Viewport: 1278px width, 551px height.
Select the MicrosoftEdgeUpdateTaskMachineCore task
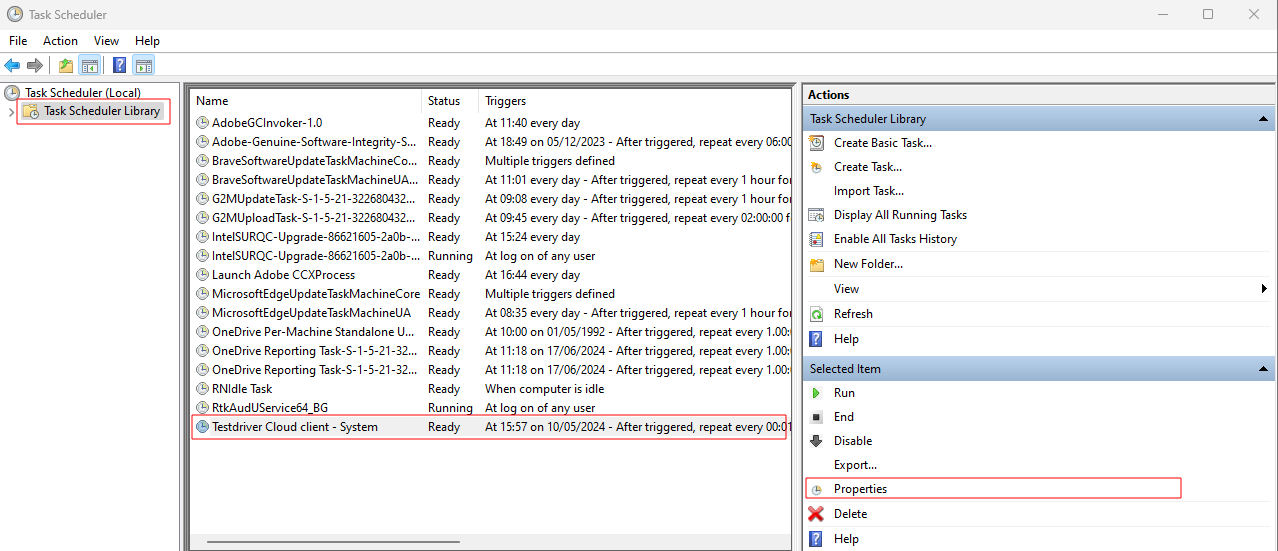point(316,294)
